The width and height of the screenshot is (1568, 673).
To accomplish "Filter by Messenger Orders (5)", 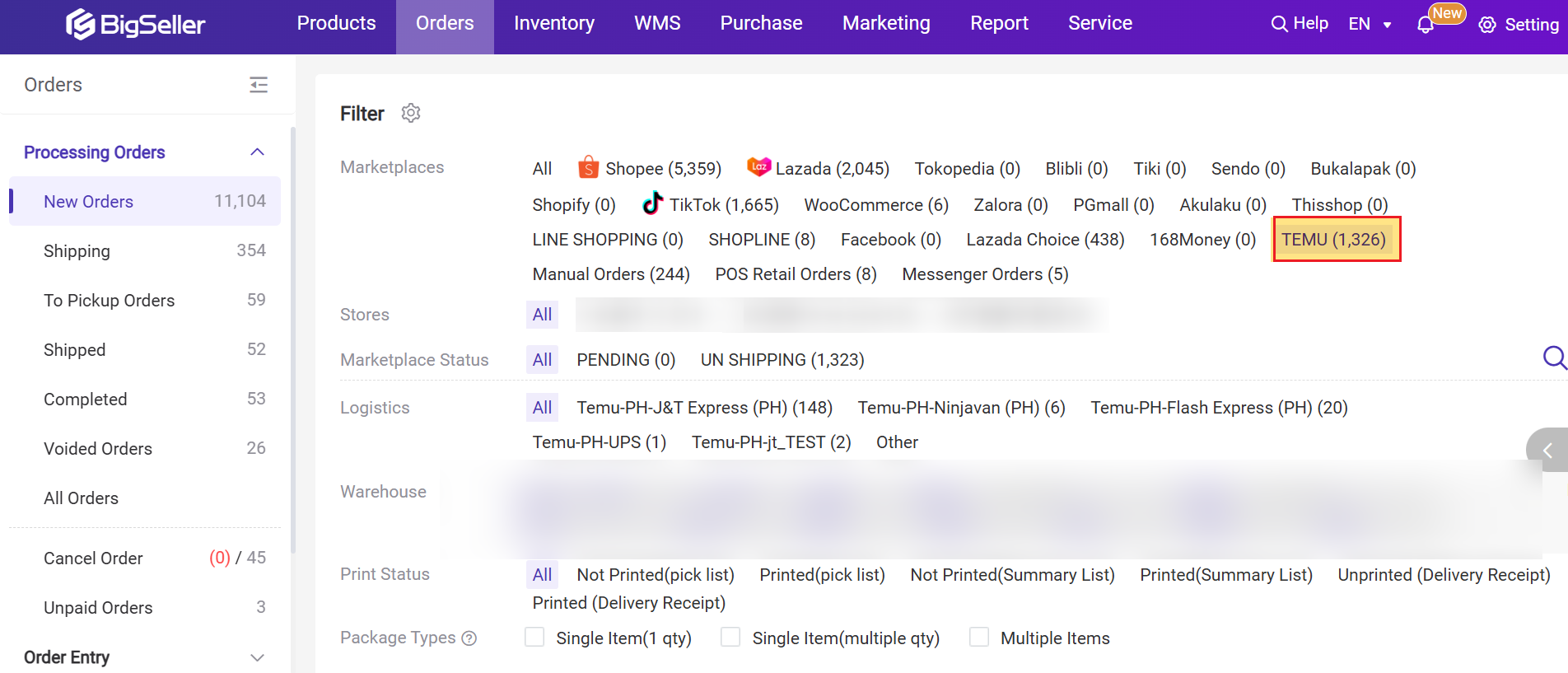I will [985, 274].
